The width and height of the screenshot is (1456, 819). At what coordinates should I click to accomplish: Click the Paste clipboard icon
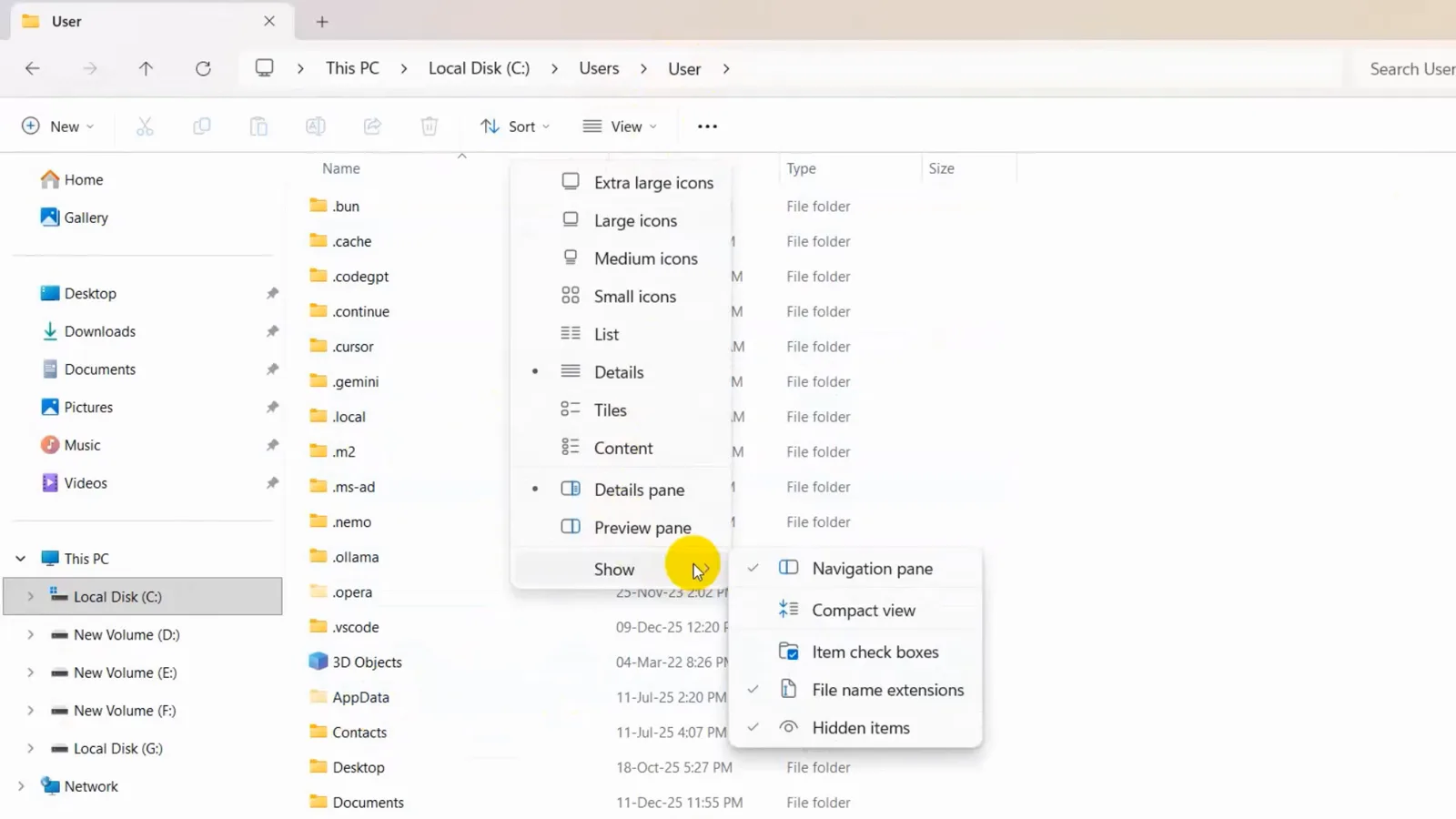click(258, 126)
